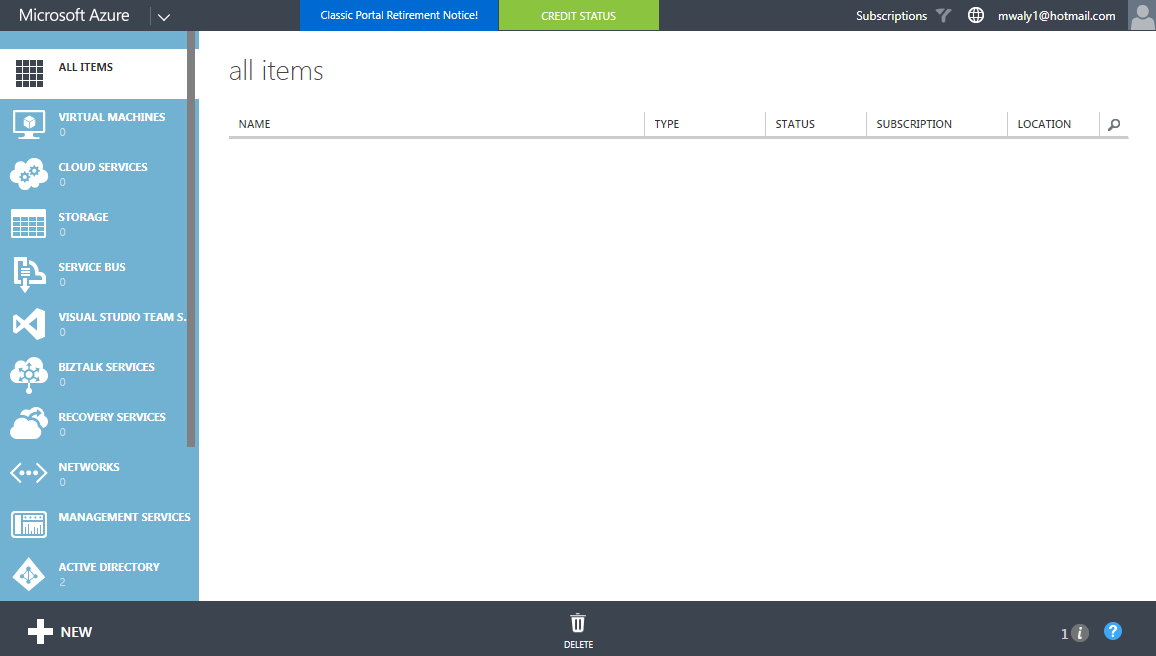This screenshot has height=656, width=1156.
Task: Open the Networks icon
Action: pos(29,473)
